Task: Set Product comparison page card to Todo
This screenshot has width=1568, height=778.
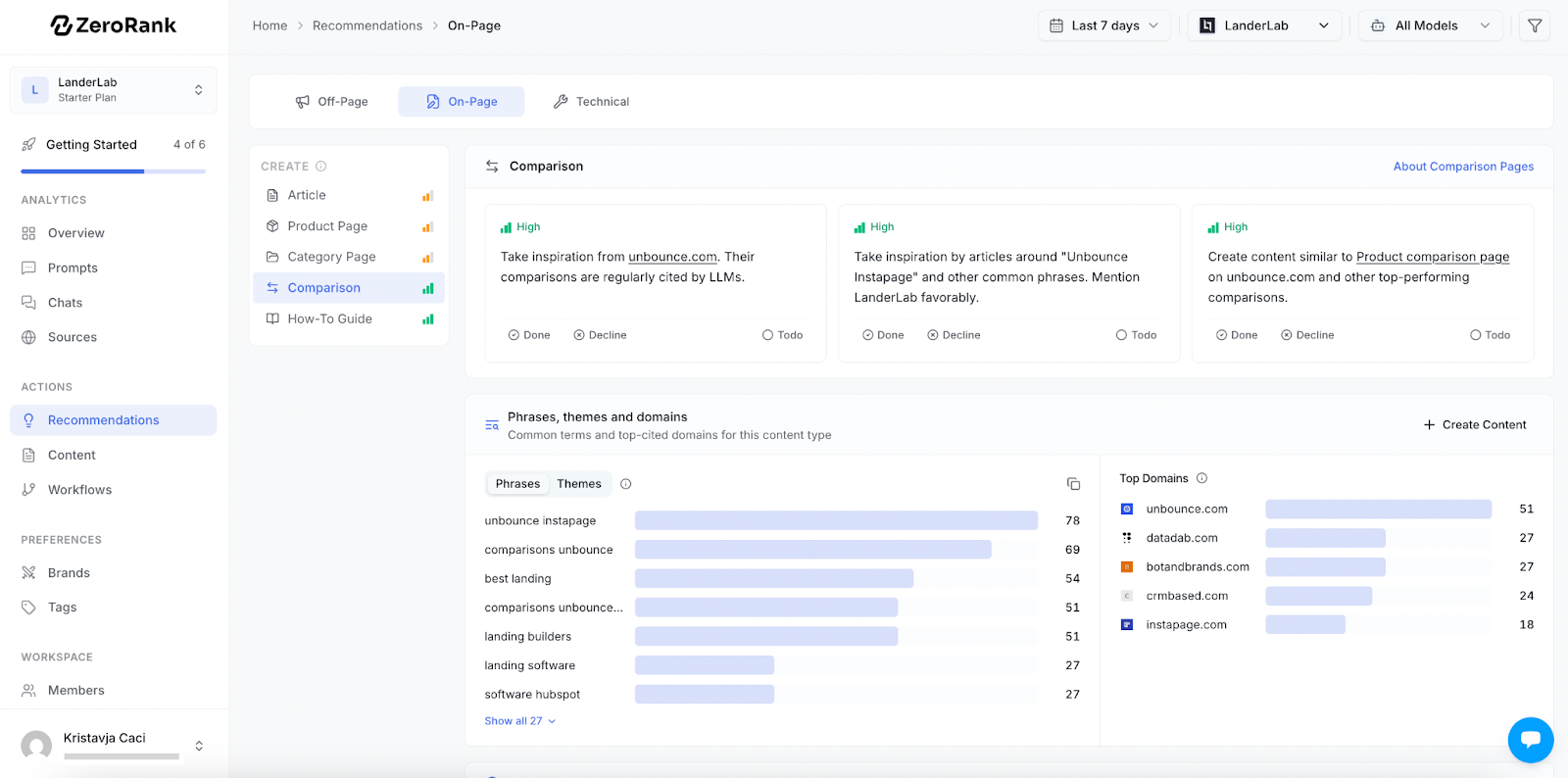Action: 1490,335
